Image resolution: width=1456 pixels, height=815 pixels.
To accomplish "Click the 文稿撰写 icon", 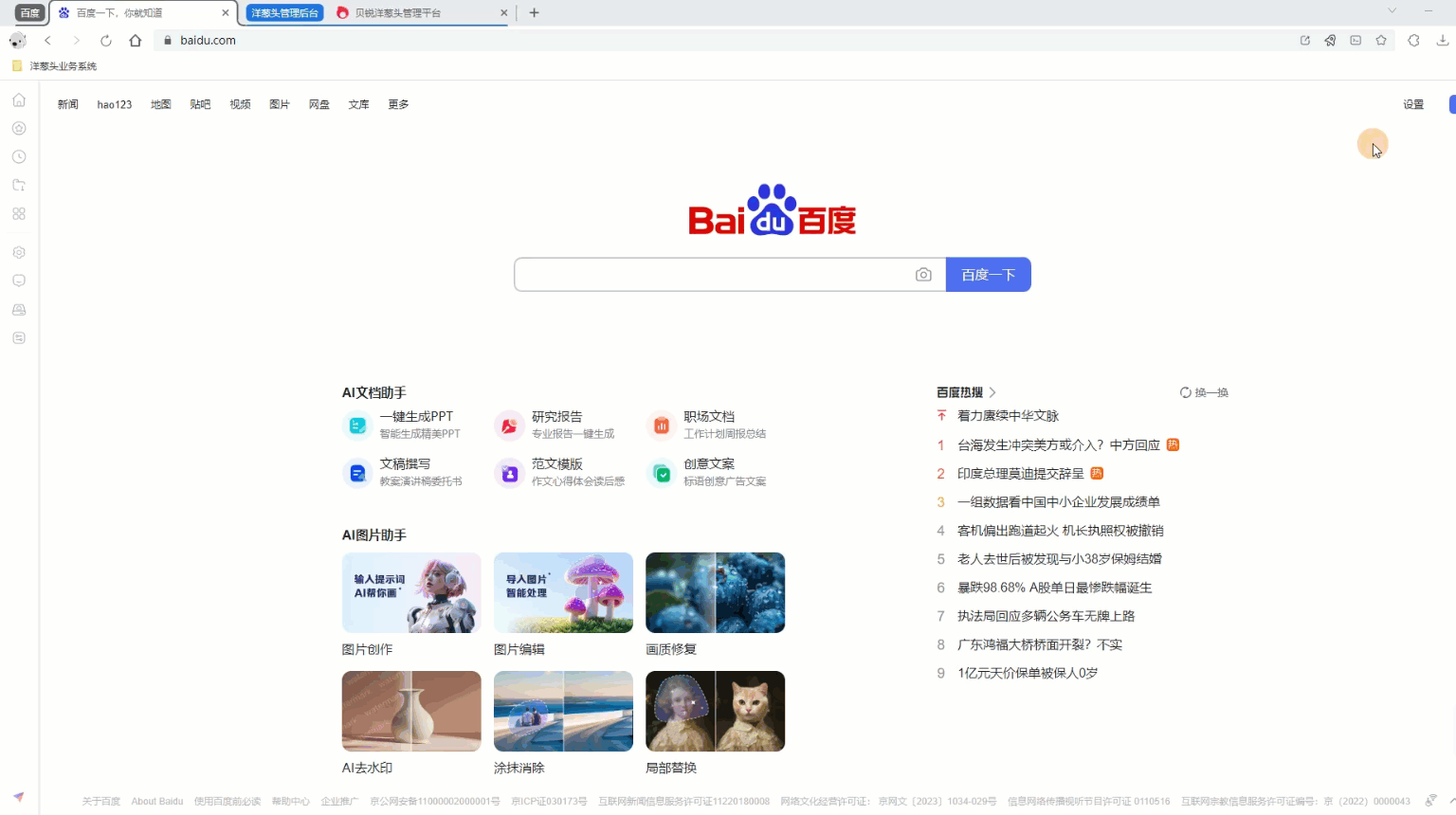I will (357, 473).
